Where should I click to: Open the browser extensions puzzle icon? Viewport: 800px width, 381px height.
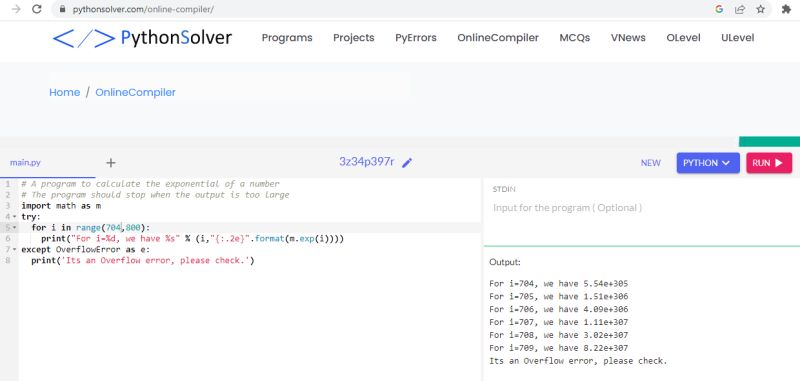tap(786, 9)
